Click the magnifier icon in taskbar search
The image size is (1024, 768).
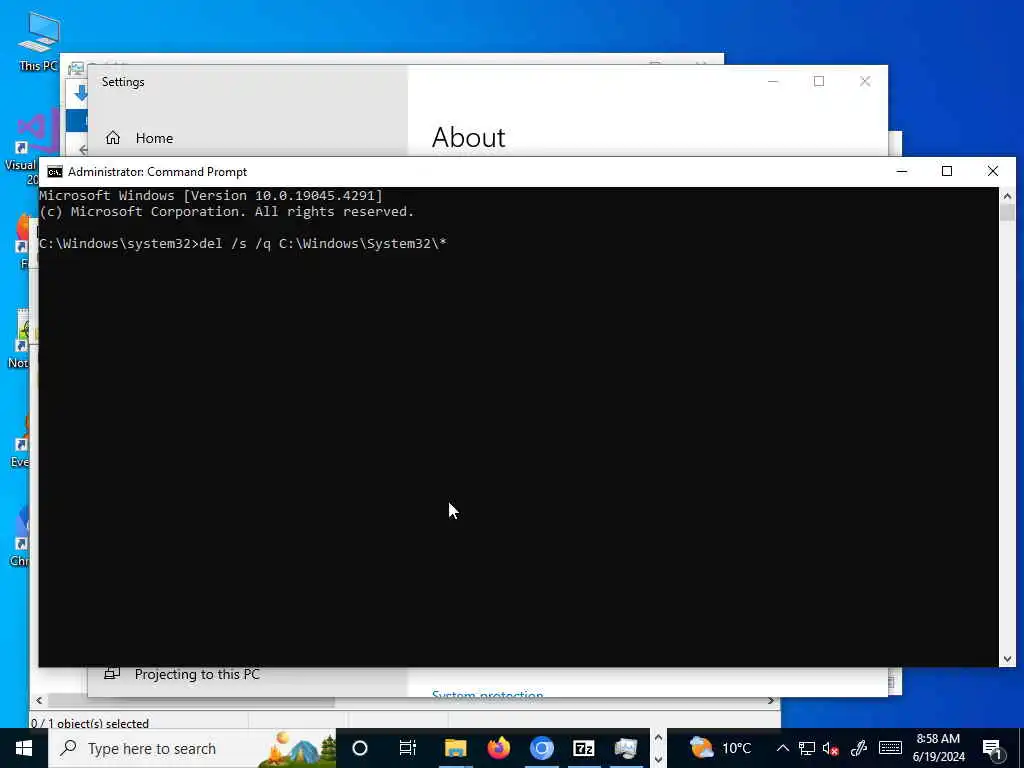coord(69,748)
